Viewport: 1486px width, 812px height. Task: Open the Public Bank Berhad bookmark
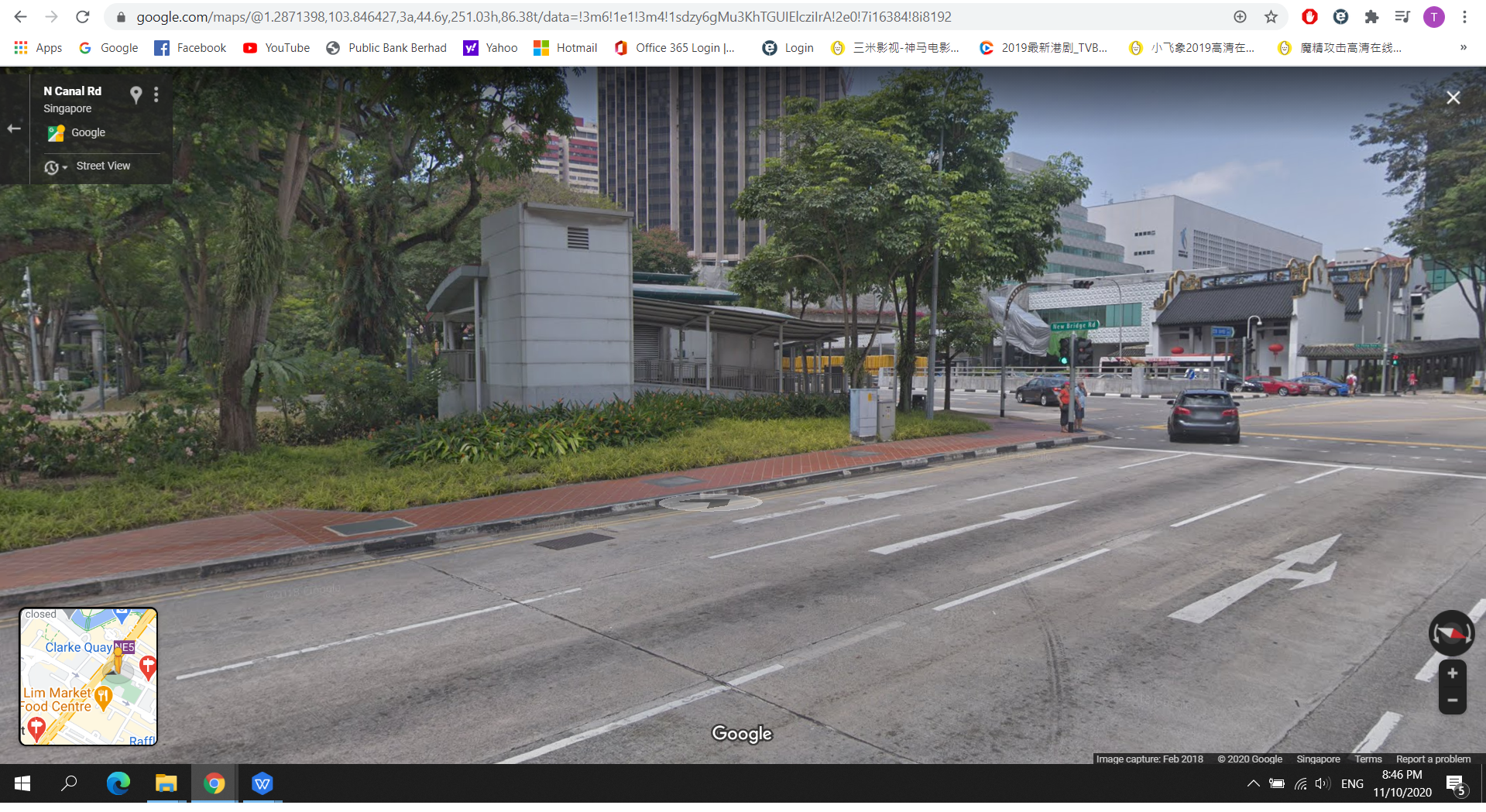click(x=386, y=48)
